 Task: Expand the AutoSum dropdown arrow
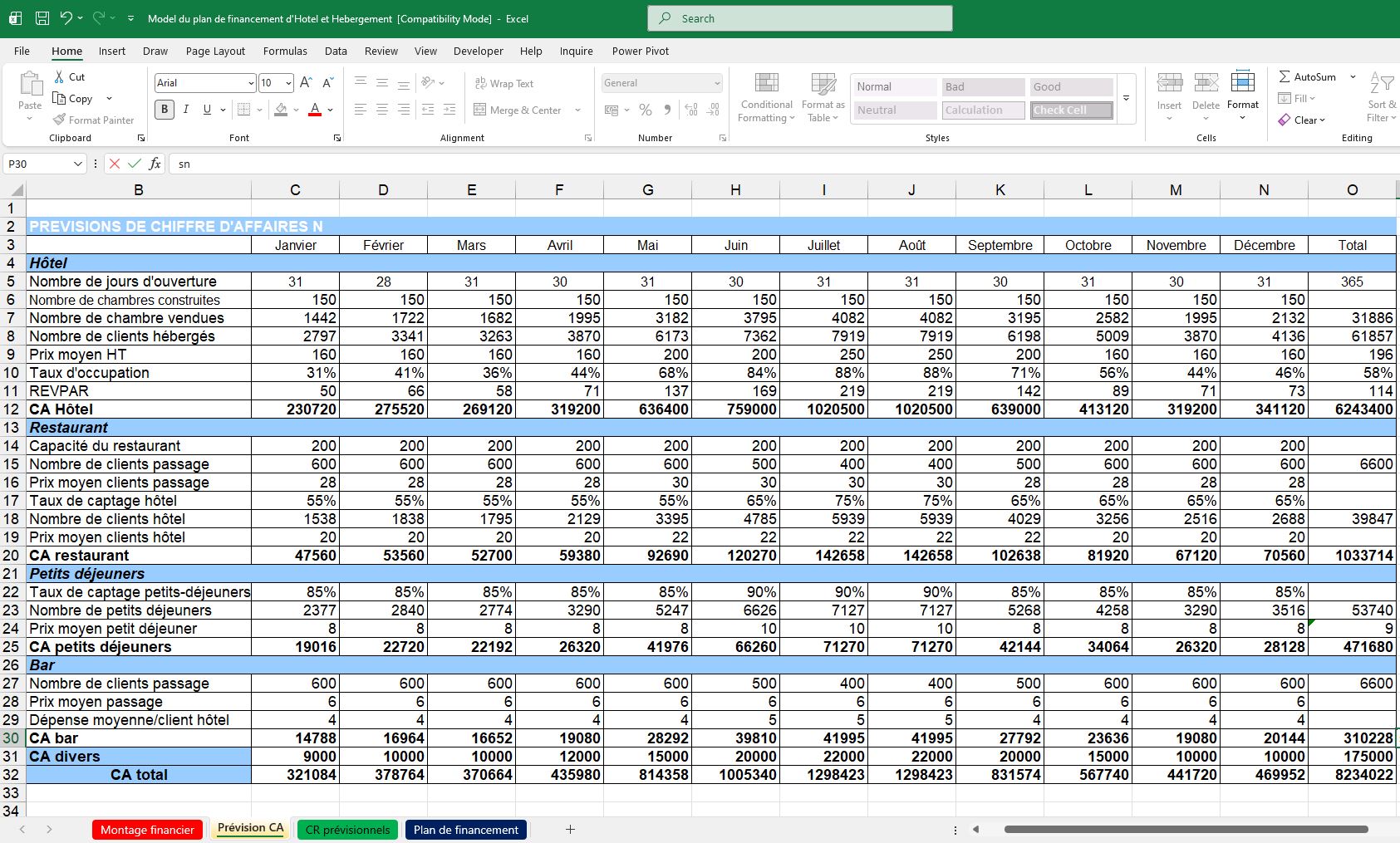coord(1353,76)
